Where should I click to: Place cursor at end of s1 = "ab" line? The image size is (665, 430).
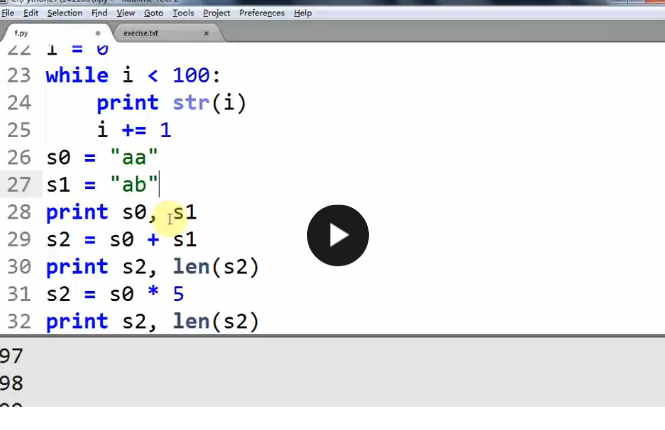point(159,185)
